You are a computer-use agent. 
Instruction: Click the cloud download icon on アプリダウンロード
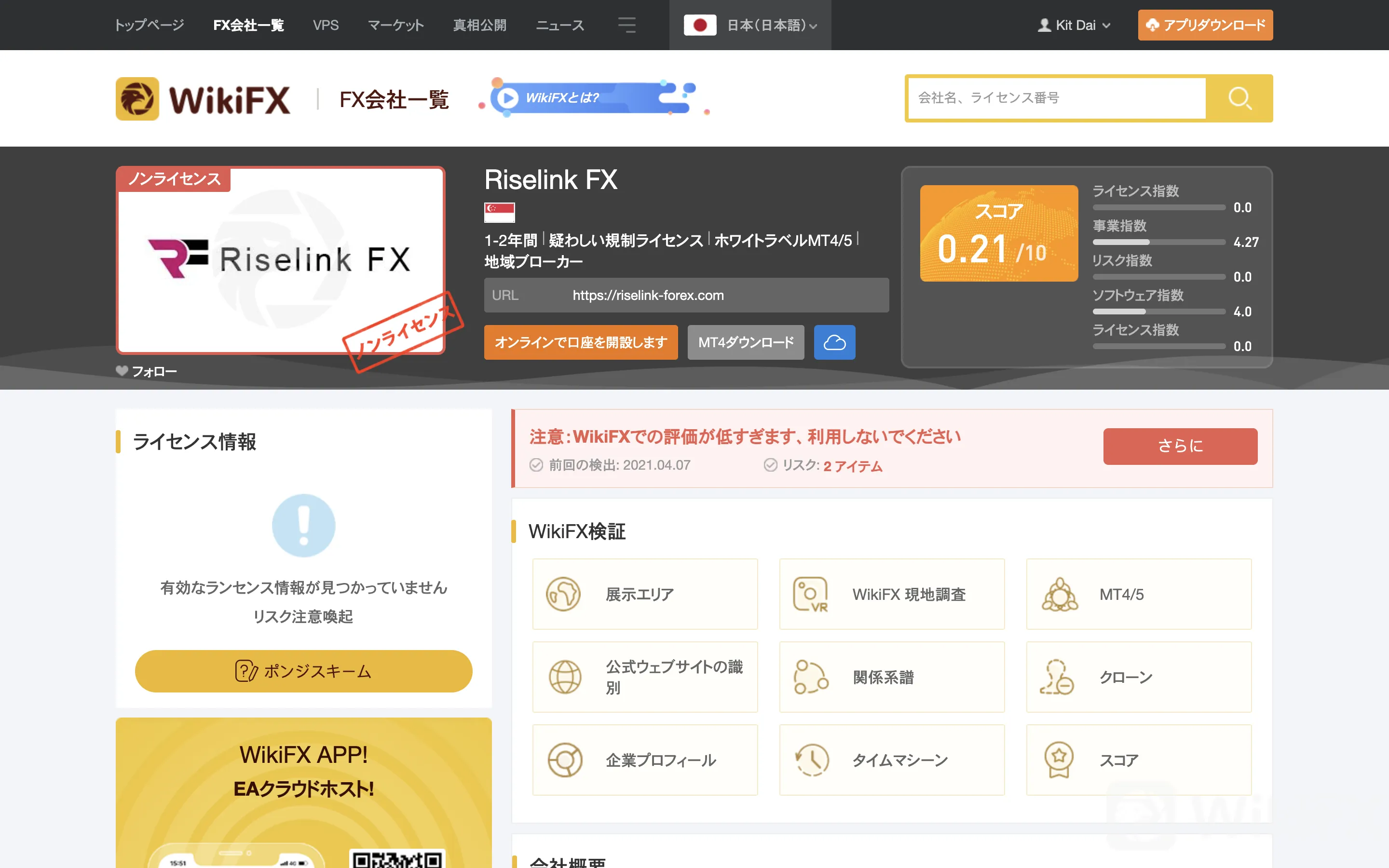[1153, 25]
